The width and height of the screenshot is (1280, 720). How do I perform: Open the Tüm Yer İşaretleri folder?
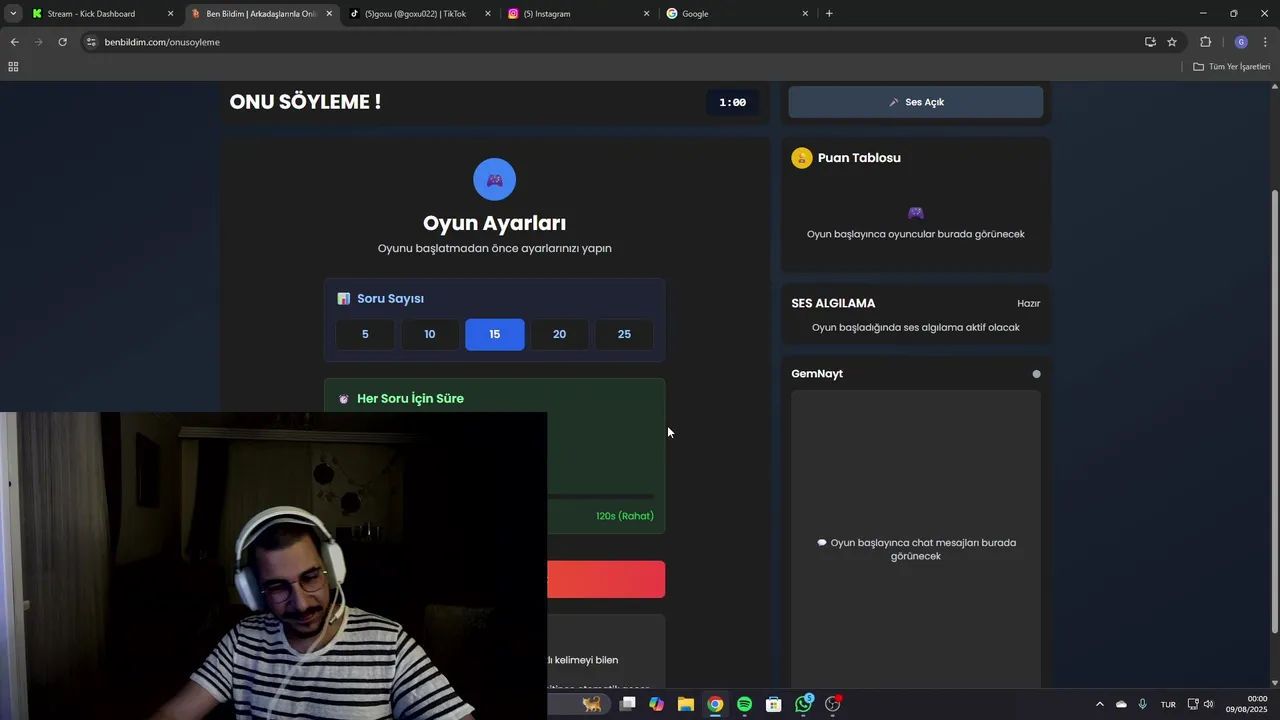(1232, 67)
